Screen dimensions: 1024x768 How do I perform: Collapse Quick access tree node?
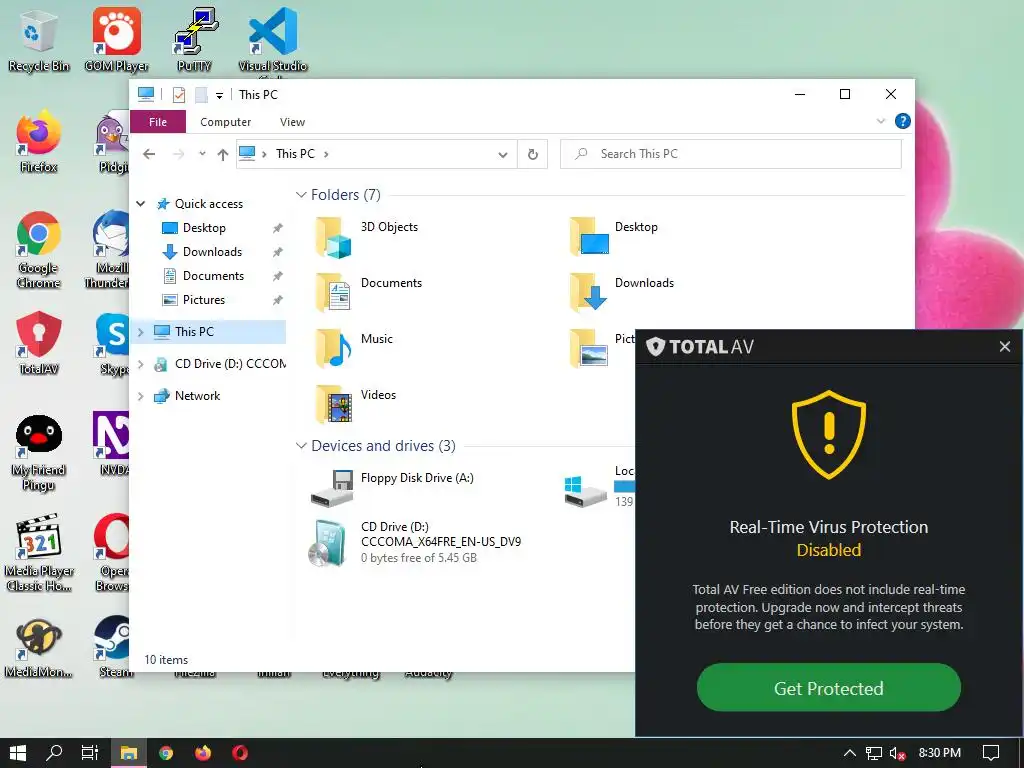(x=140, y=204)
